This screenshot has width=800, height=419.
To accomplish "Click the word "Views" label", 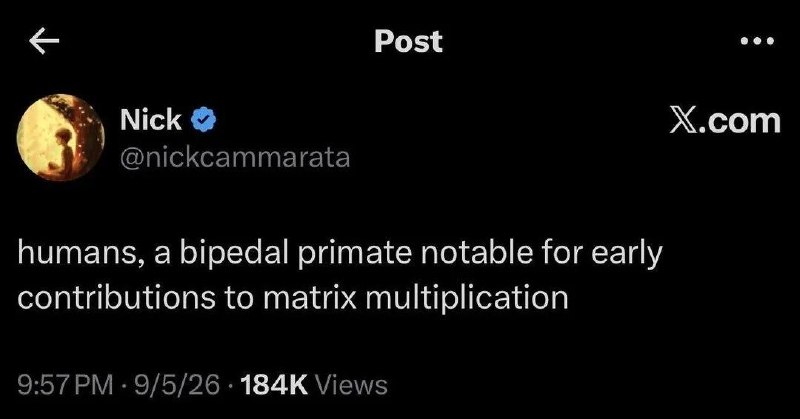I will pos(352,385).
